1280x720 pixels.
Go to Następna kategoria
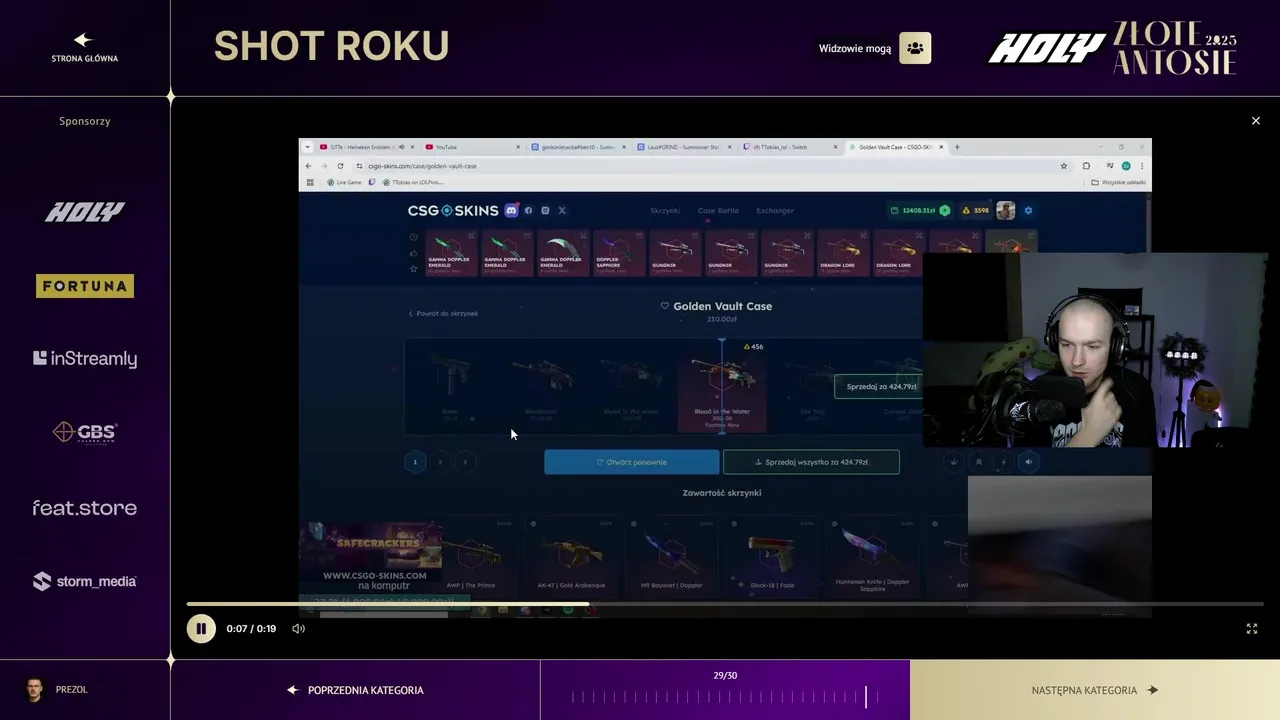(x=1095, y=690)
